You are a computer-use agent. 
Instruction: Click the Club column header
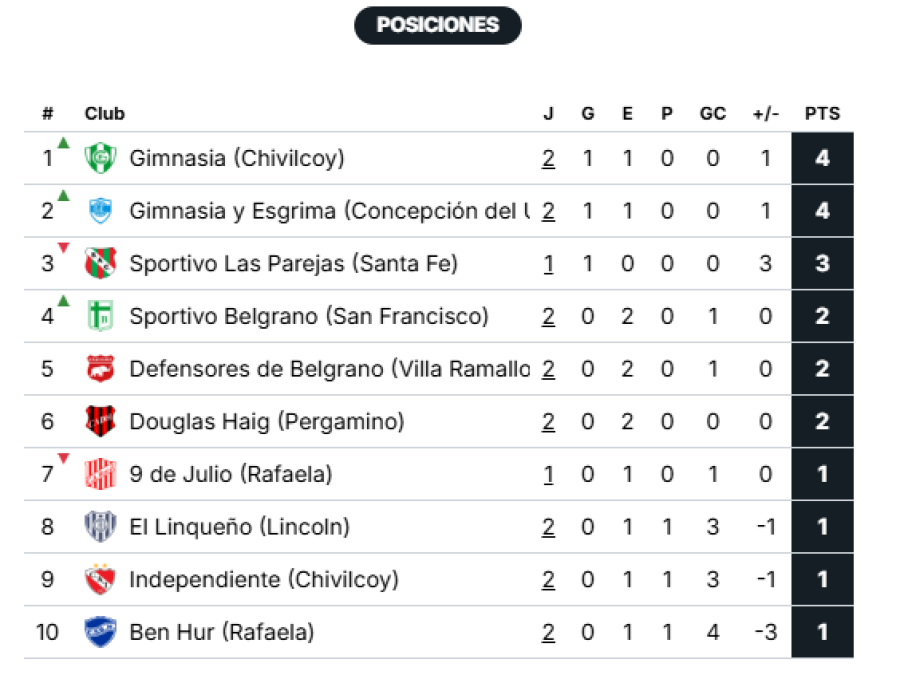[105, 114]
